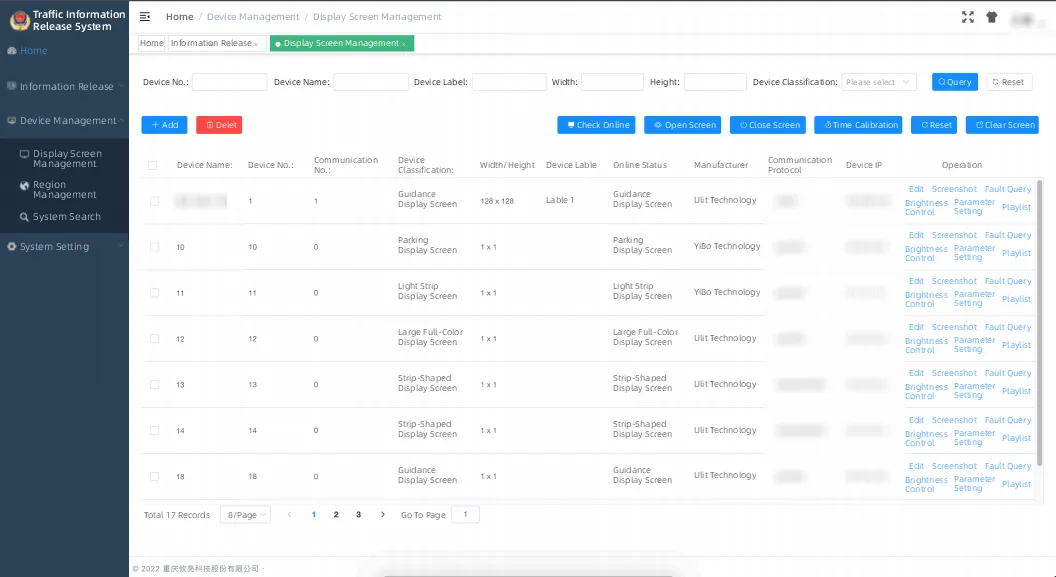Viewport: 1056px width, 577px height.
Task: Open Brightness Control for device 13
Action: point(926,391)
